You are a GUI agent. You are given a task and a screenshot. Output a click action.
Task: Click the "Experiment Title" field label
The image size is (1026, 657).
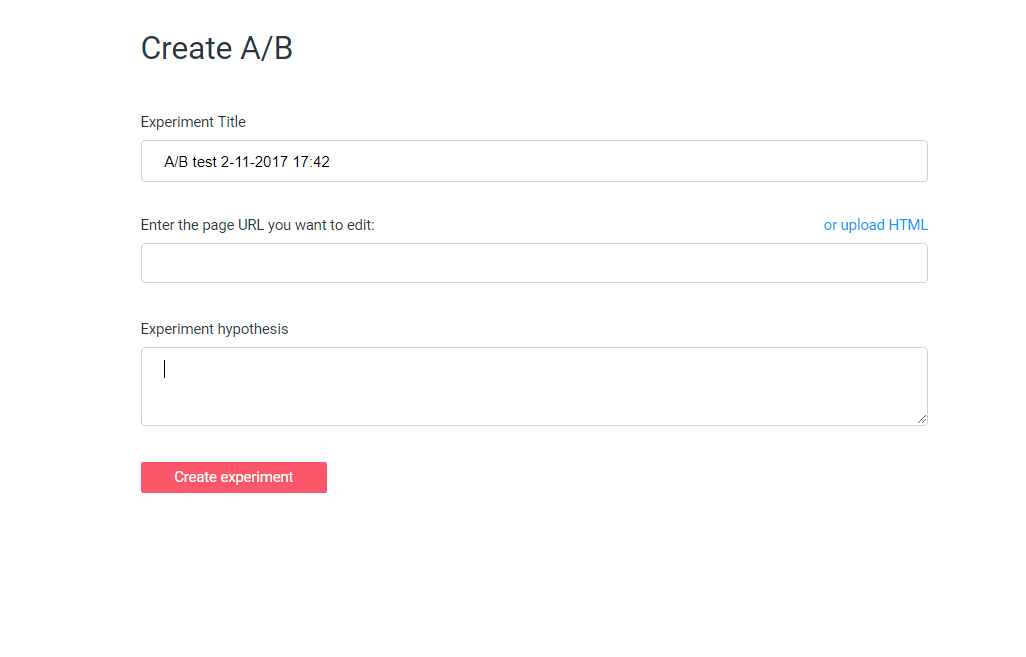193,122
